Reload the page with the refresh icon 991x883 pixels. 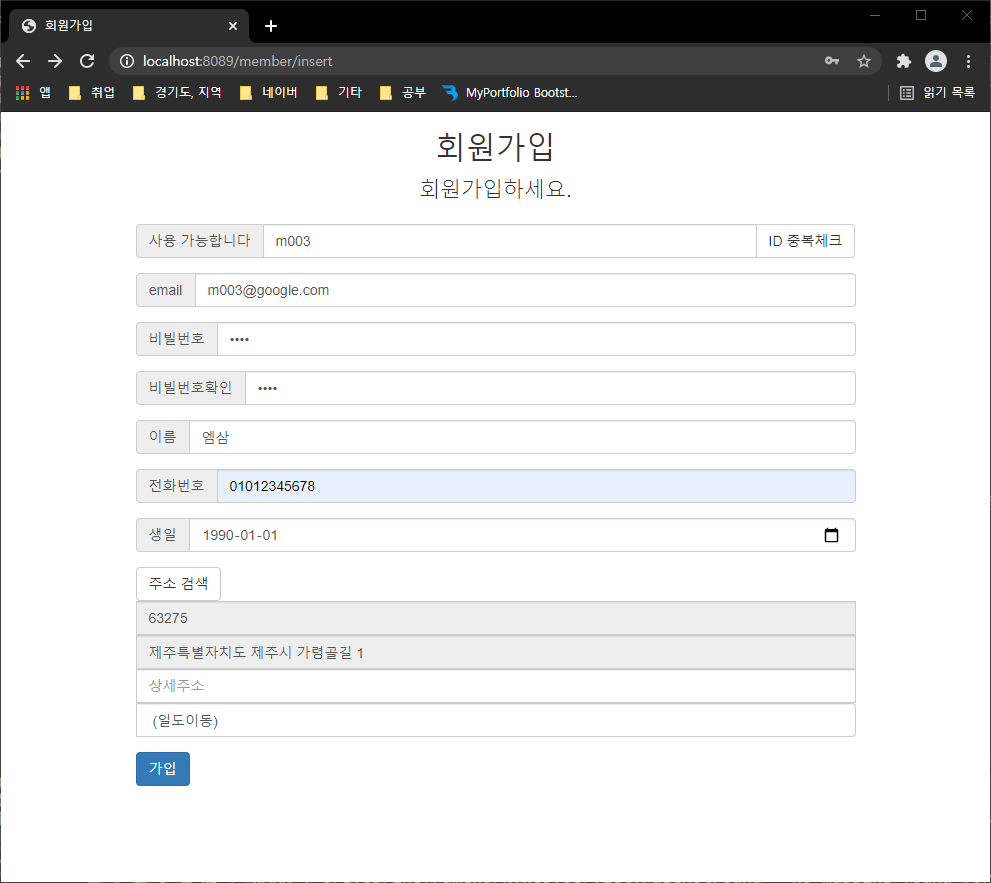[86, 61]
